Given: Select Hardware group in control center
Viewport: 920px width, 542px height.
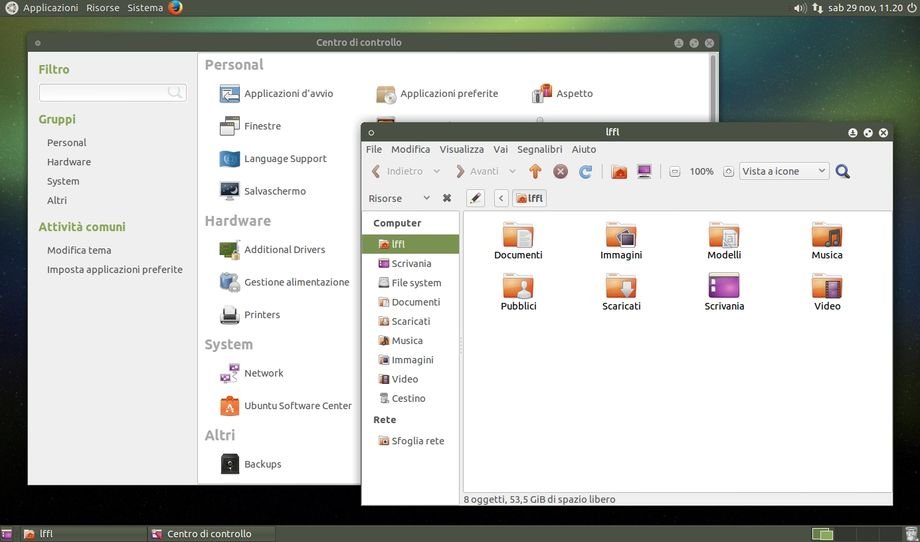Looking at the screenshot, I should pos(69,162).
